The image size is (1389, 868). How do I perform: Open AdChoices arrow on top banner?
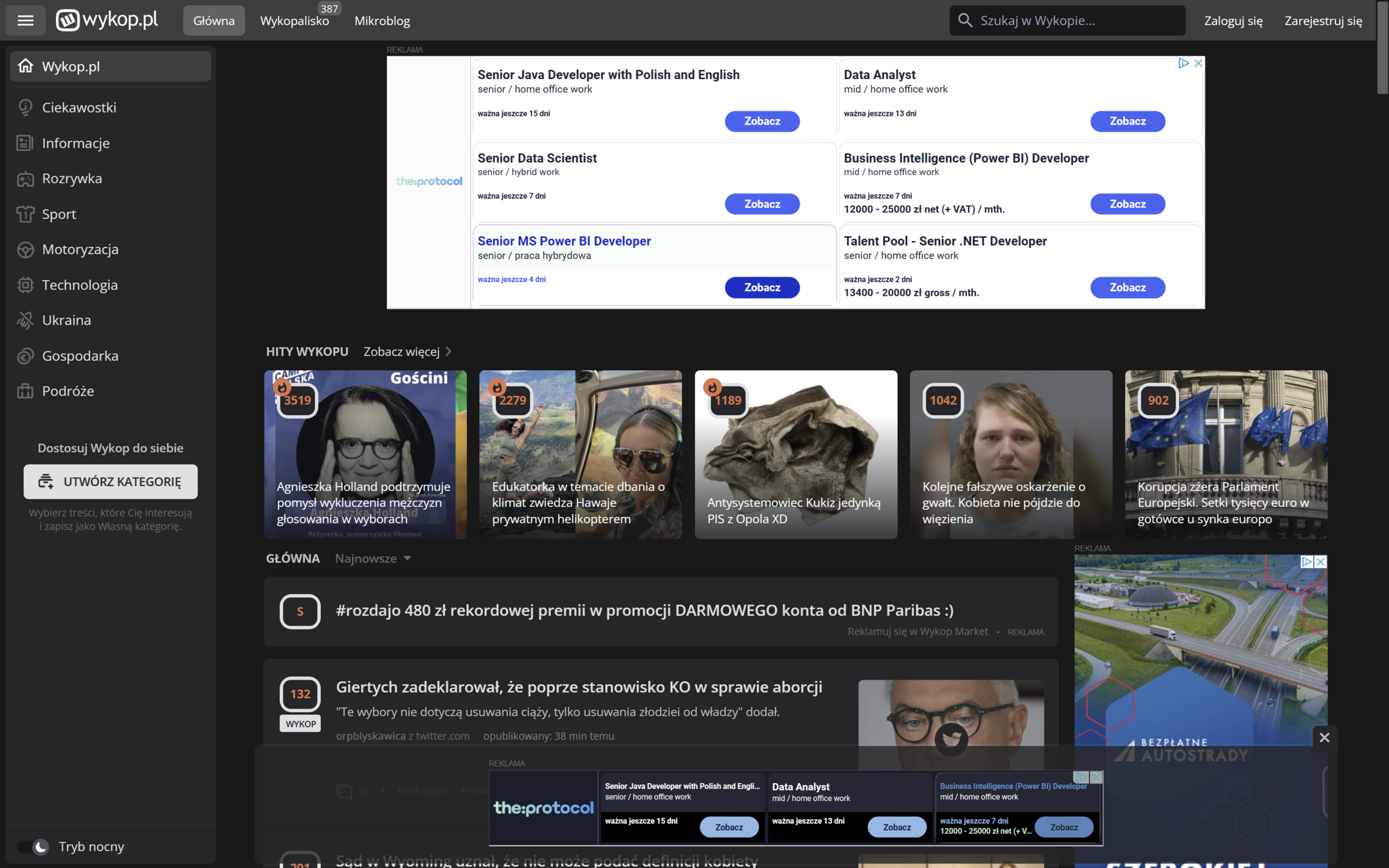[1183, 63]
